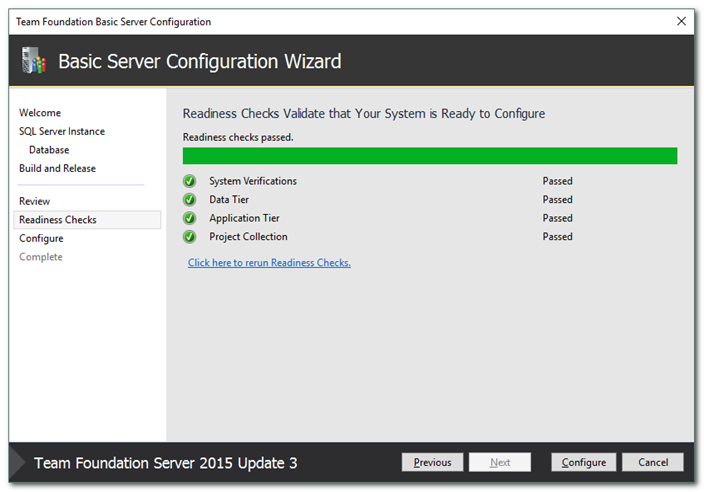Select the Readiness Checks step
This screenshot has height=492, width=704.
click(58, 219)
